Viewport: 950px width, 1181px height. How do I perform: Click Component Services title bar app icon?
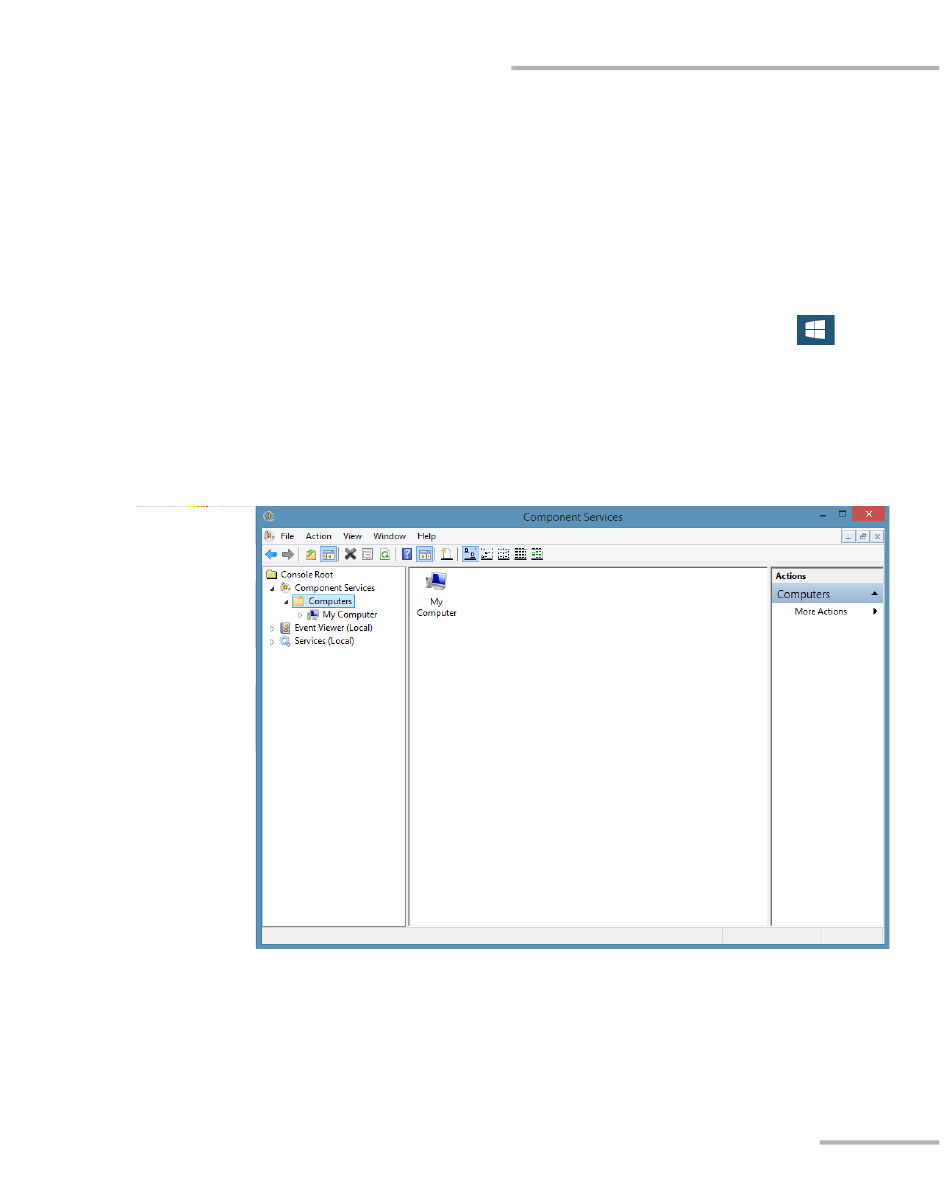[269, 517]
